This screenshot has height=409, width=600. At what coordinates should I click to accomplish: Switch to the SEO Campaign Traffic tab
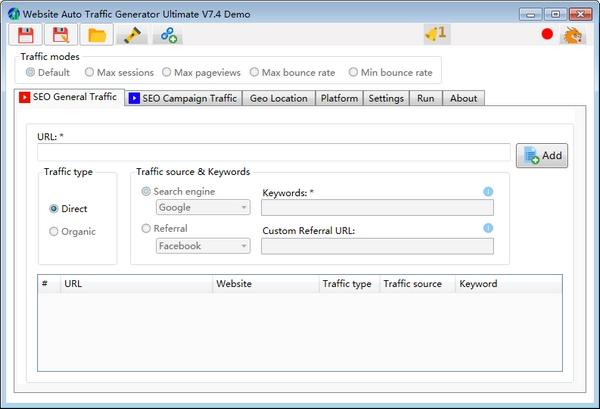tap(184, 98)
